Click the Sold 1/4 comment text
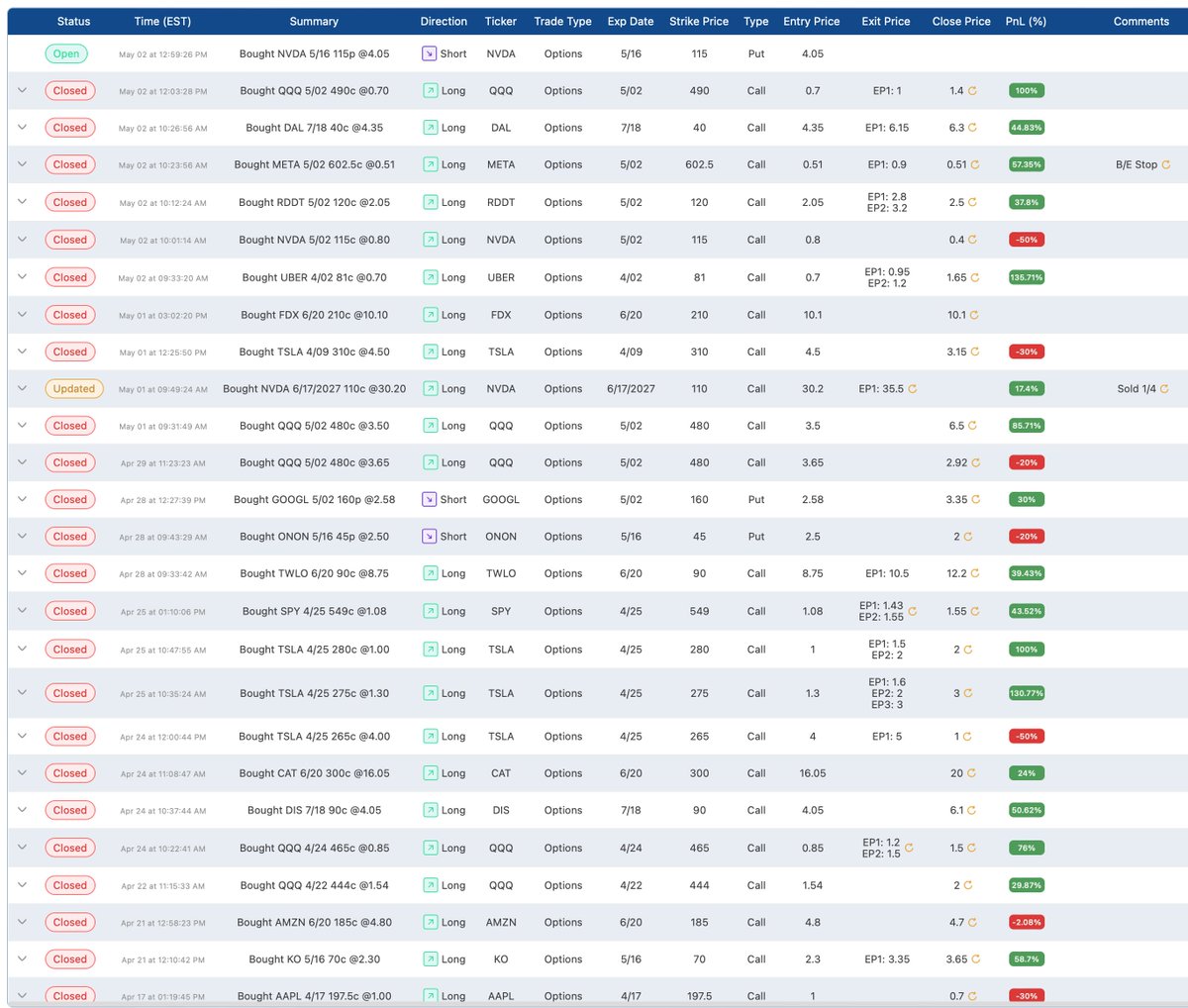Screen dimensions: 1188x1008 [x=1137, y=389]
